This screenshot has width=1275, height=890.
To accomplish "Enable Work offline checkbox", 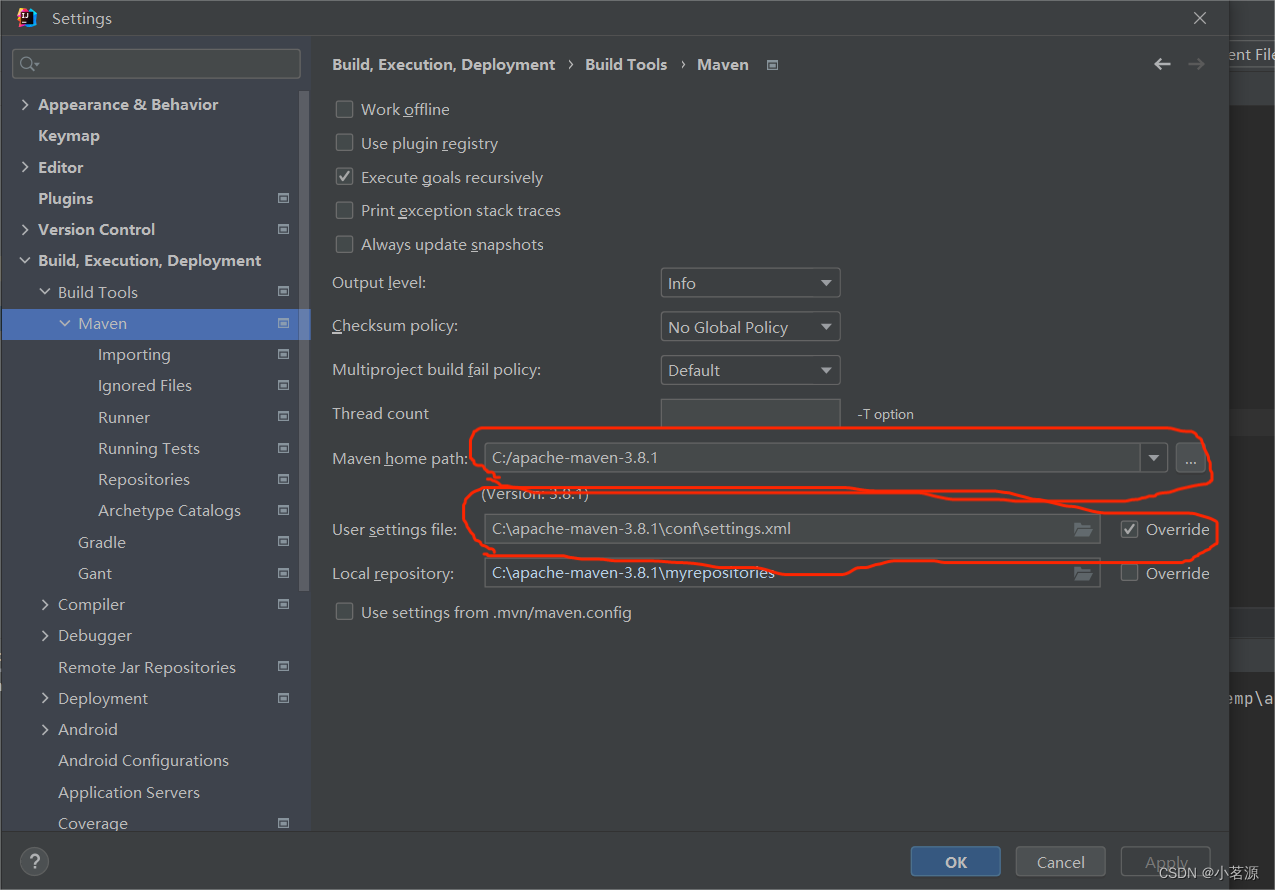I will (x=344, y=109).
